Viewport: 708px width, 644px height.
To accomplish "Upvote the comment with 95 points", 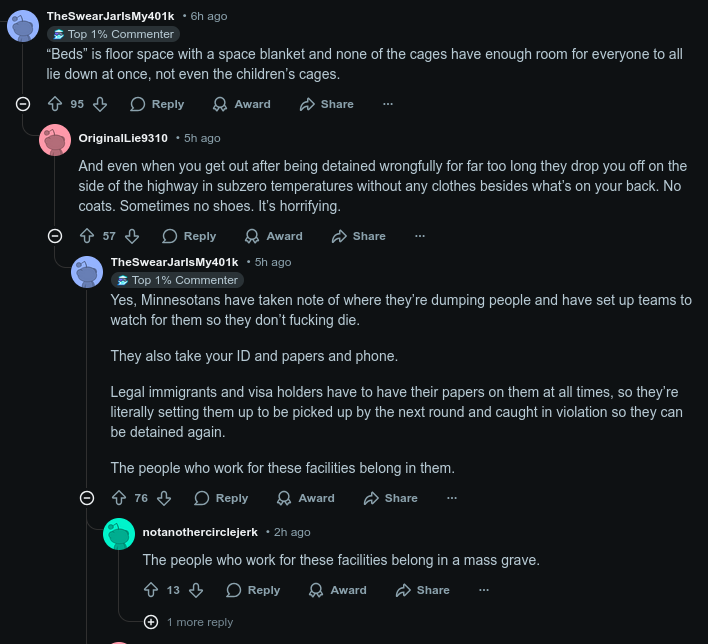I will [x=55, y=104].
